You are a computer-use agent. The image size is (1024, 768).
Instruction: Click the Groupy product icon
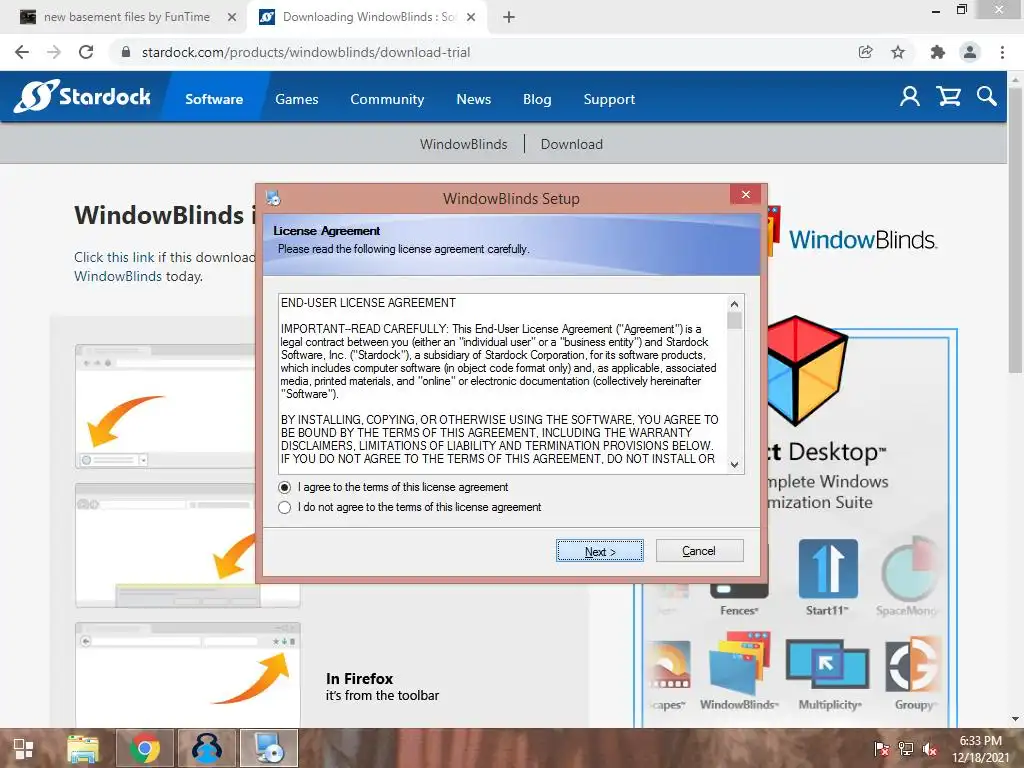pyautogui.click(x=913, y=664)
